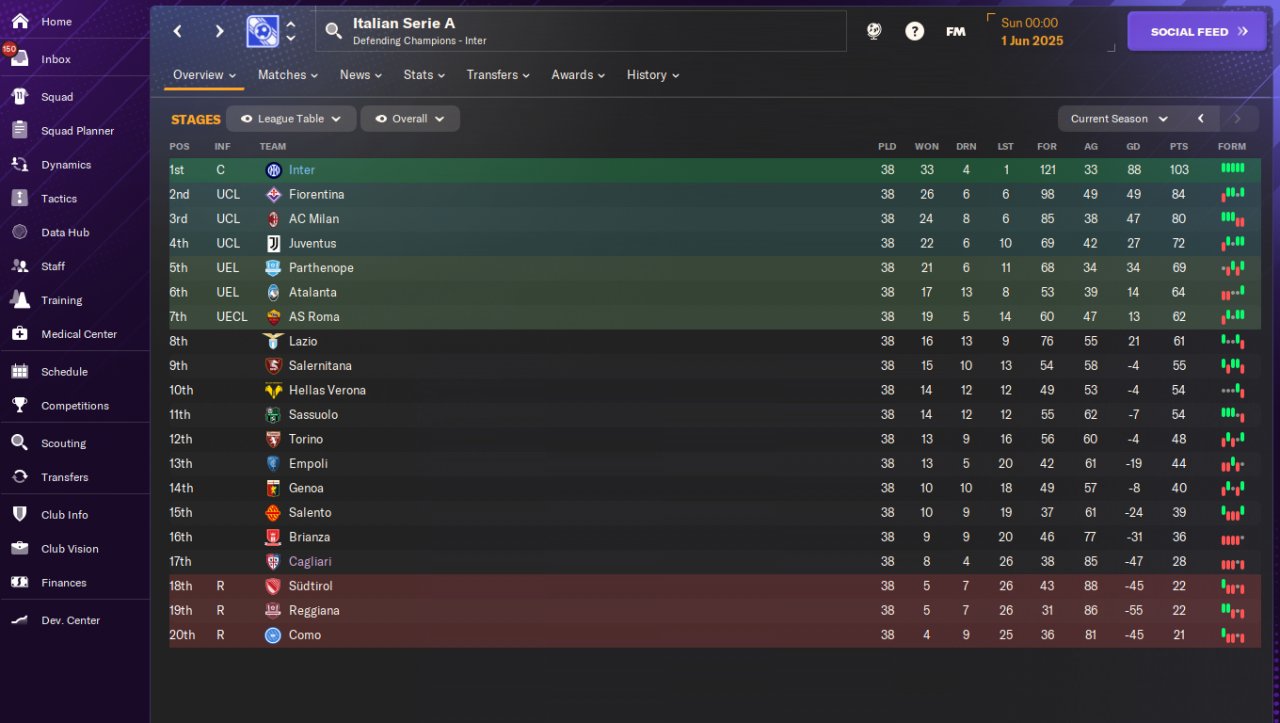Click the help question mark icon
The height and width of the screenshot is (723, 1280).
click(914, 31)
